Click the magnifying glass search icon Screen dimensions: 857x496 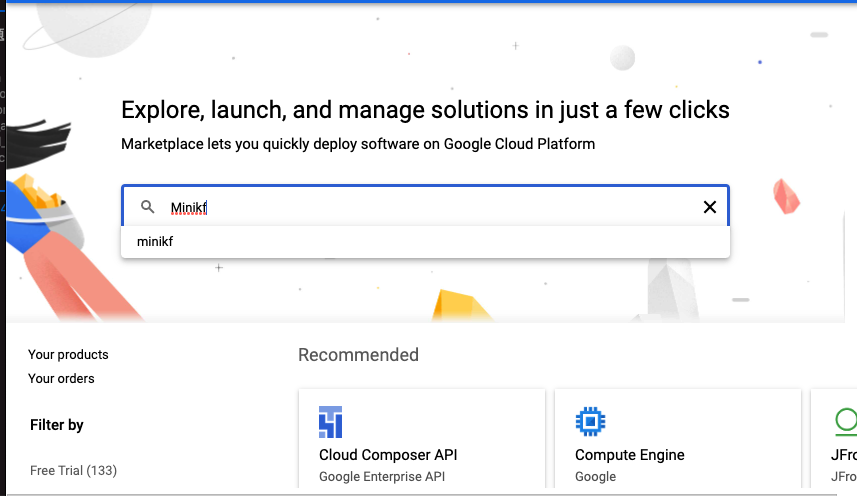pyautogui.click(x=148, y=207)
